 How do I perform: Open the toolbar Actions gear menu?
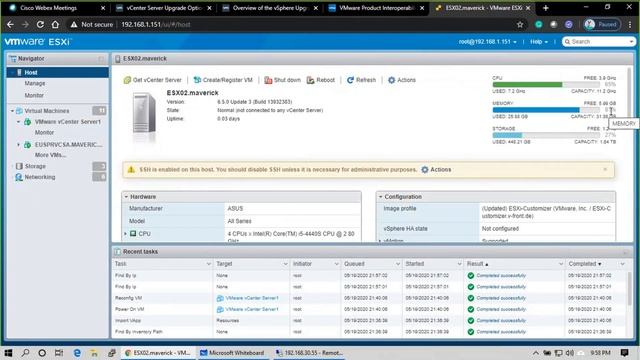[x=402, y=80]
